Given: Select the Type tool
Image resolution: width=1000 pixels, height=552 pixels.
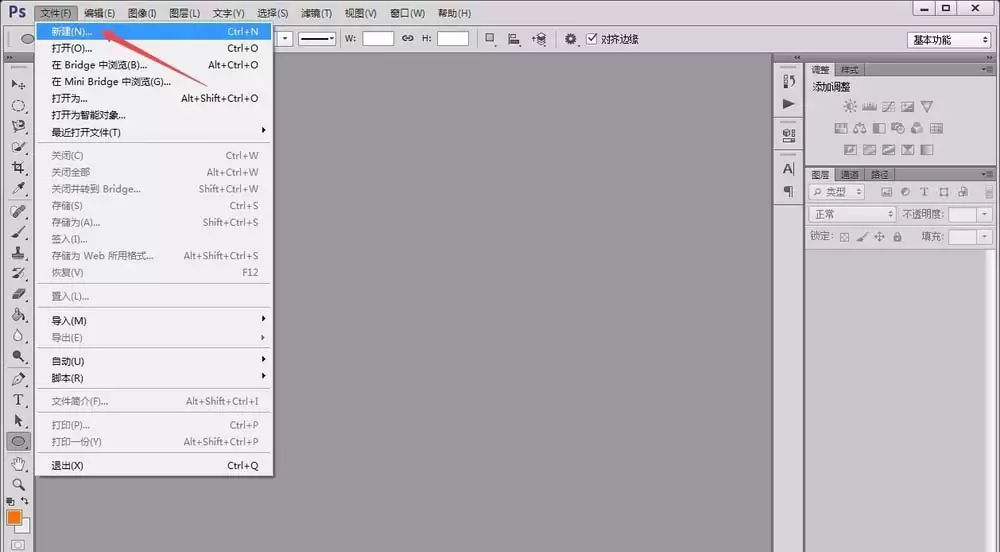Looking at the screenshot, I should 18,400.
